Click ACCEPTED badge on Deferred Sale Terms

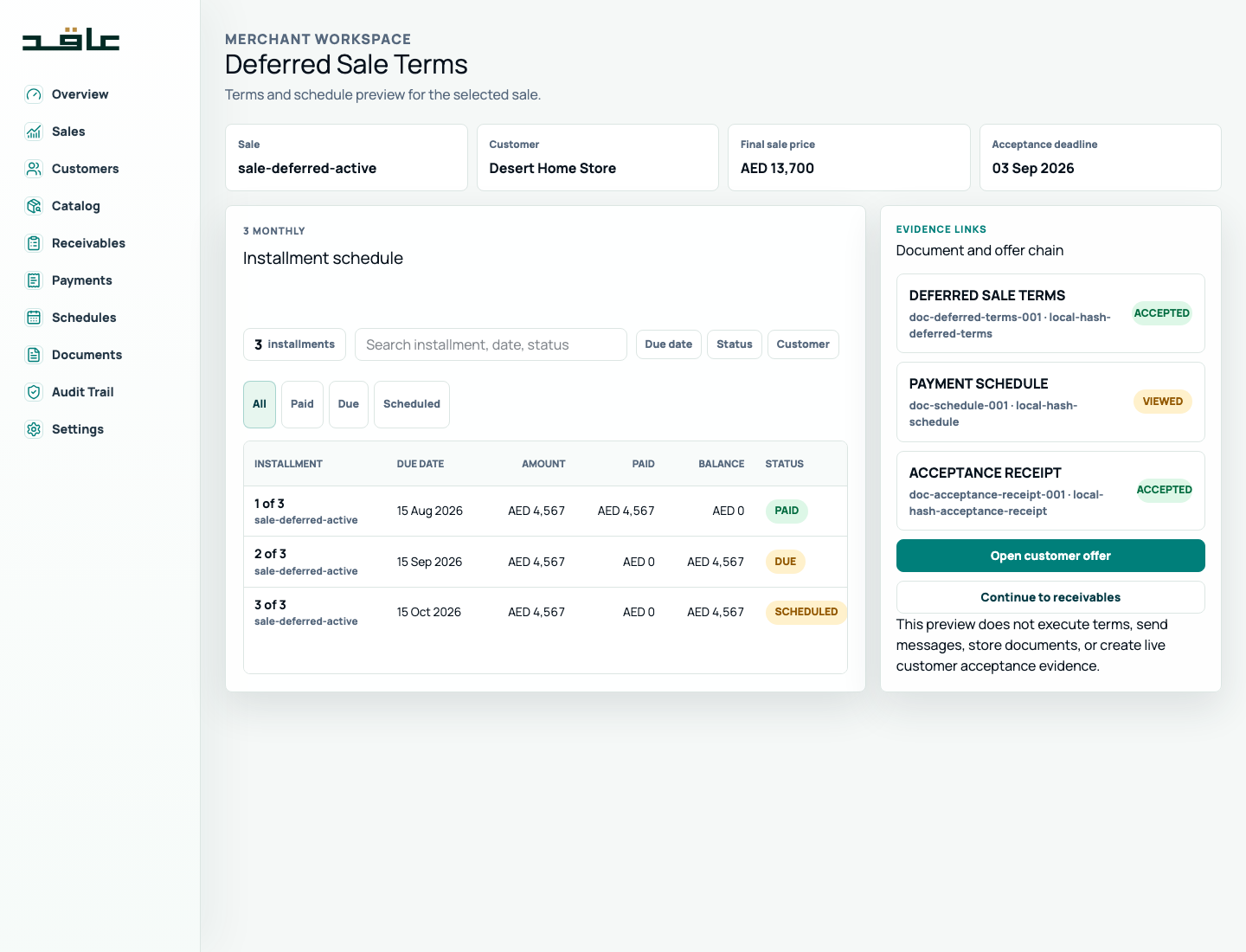point(1162,313)
